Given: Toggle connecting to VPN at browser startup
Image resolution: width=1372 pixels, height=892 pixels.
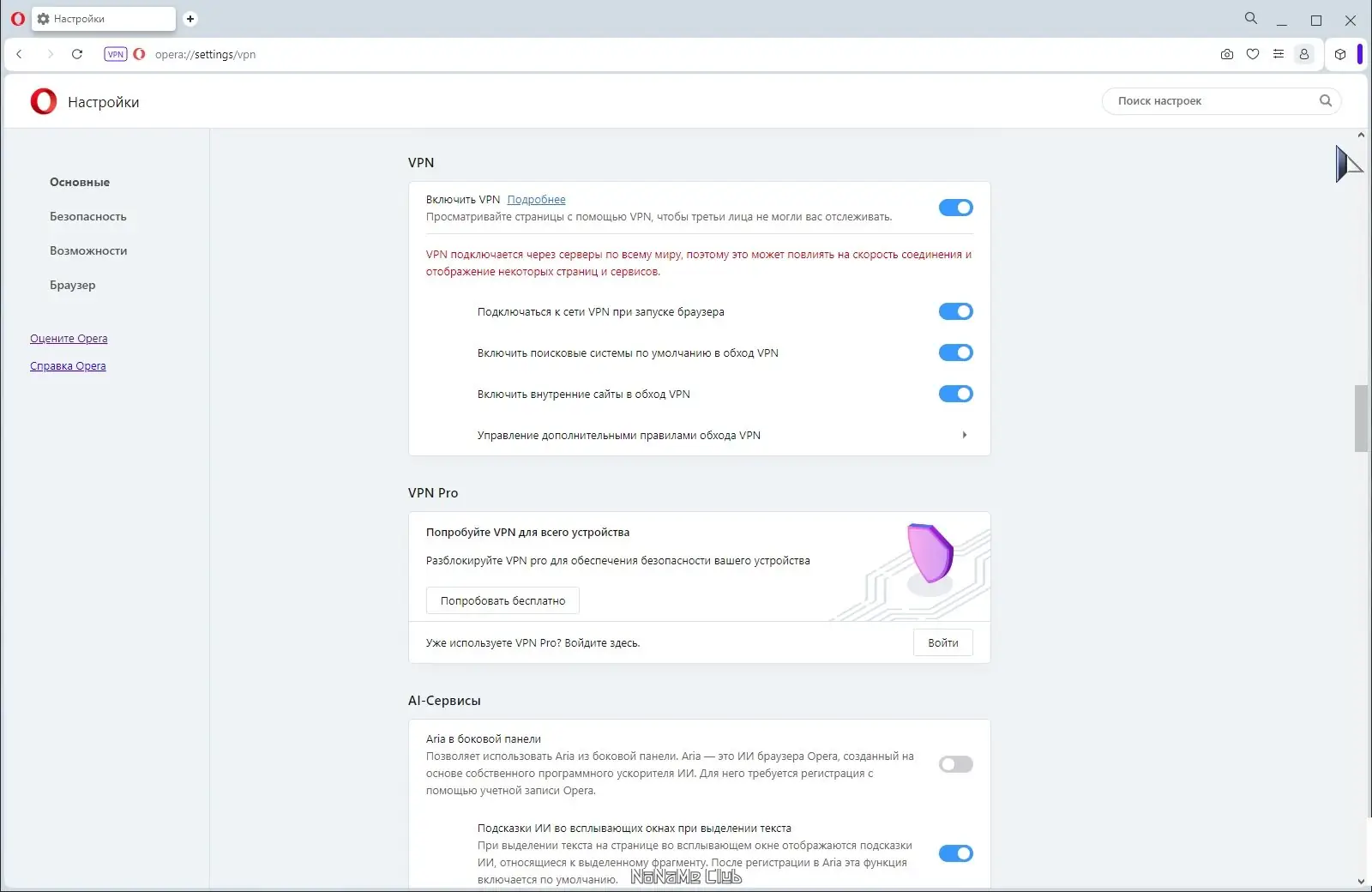Looking at the screenshot, I should point(956,311).
